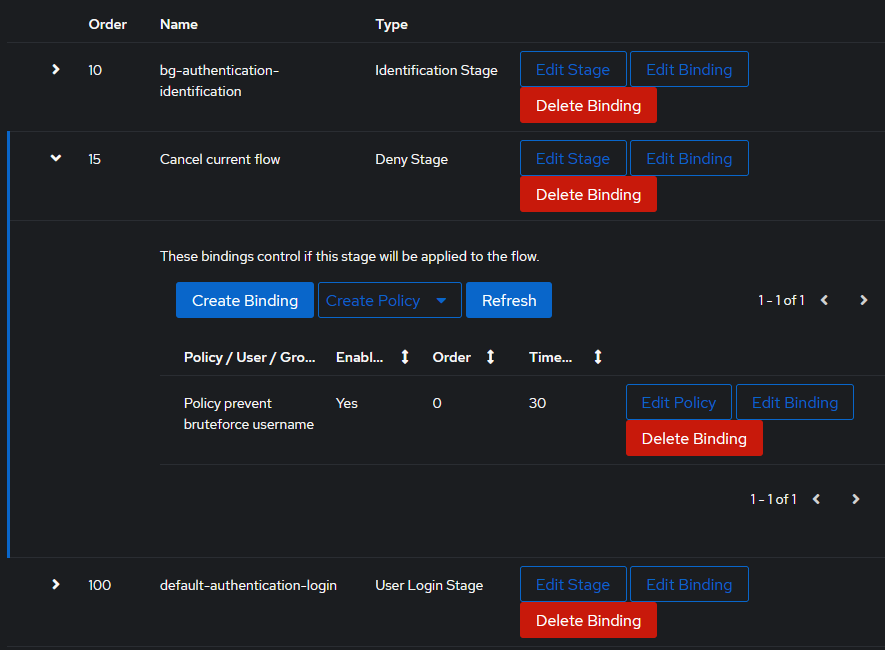Click the 'Deny Stage' type cell
The height and width of the screenshot is (650, 885).
pyautogui.click(x=411, y=160)
